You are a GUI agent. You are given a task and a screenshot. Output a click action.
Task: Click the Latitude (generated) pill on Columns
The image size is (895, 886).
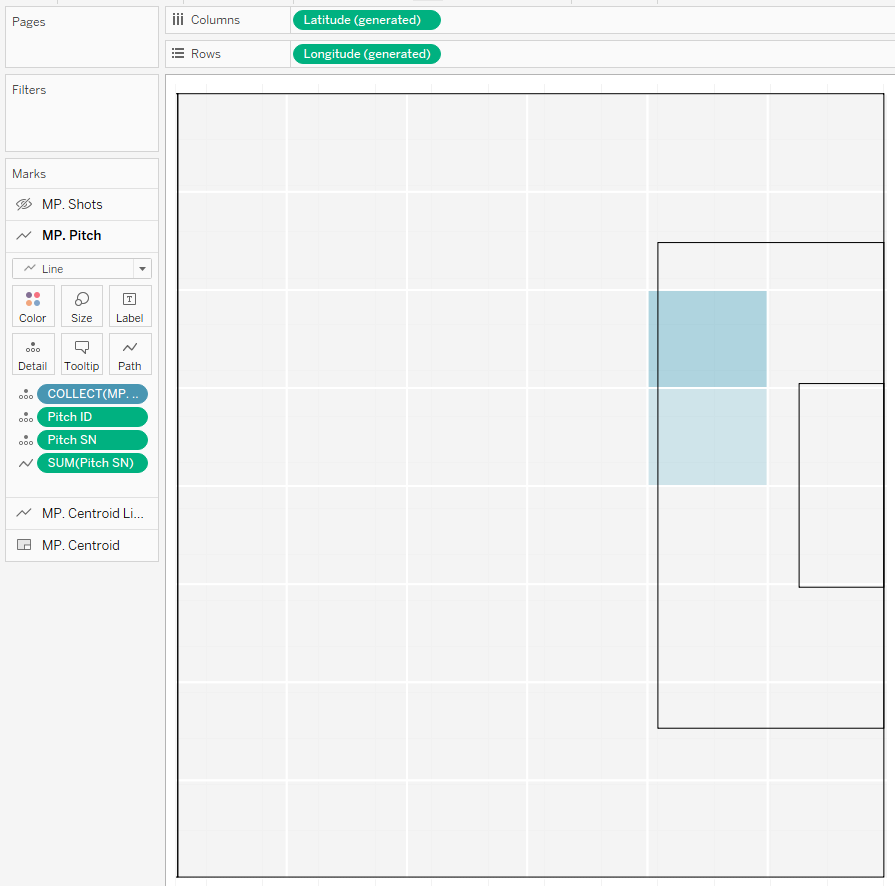pyautogui.click(x=366, y=20)
